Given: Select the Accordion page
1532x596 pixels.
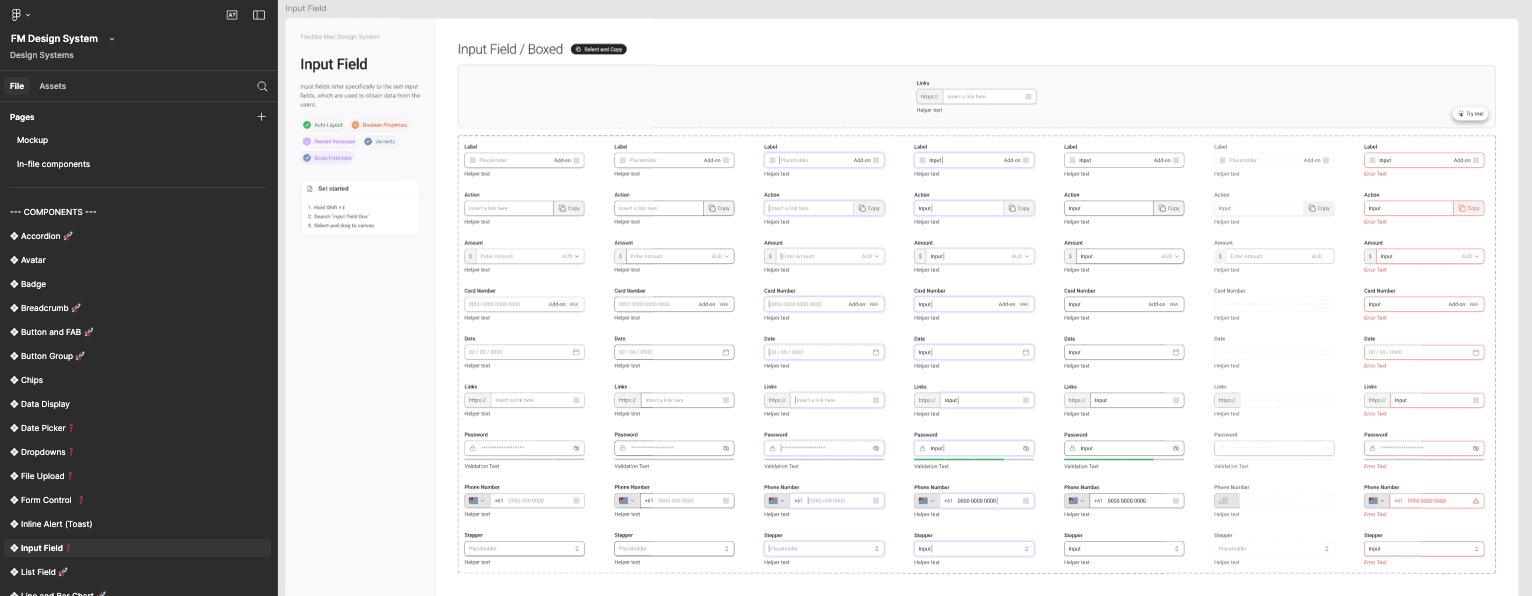Looking at the screenshot, I should [x=138, y=236].
